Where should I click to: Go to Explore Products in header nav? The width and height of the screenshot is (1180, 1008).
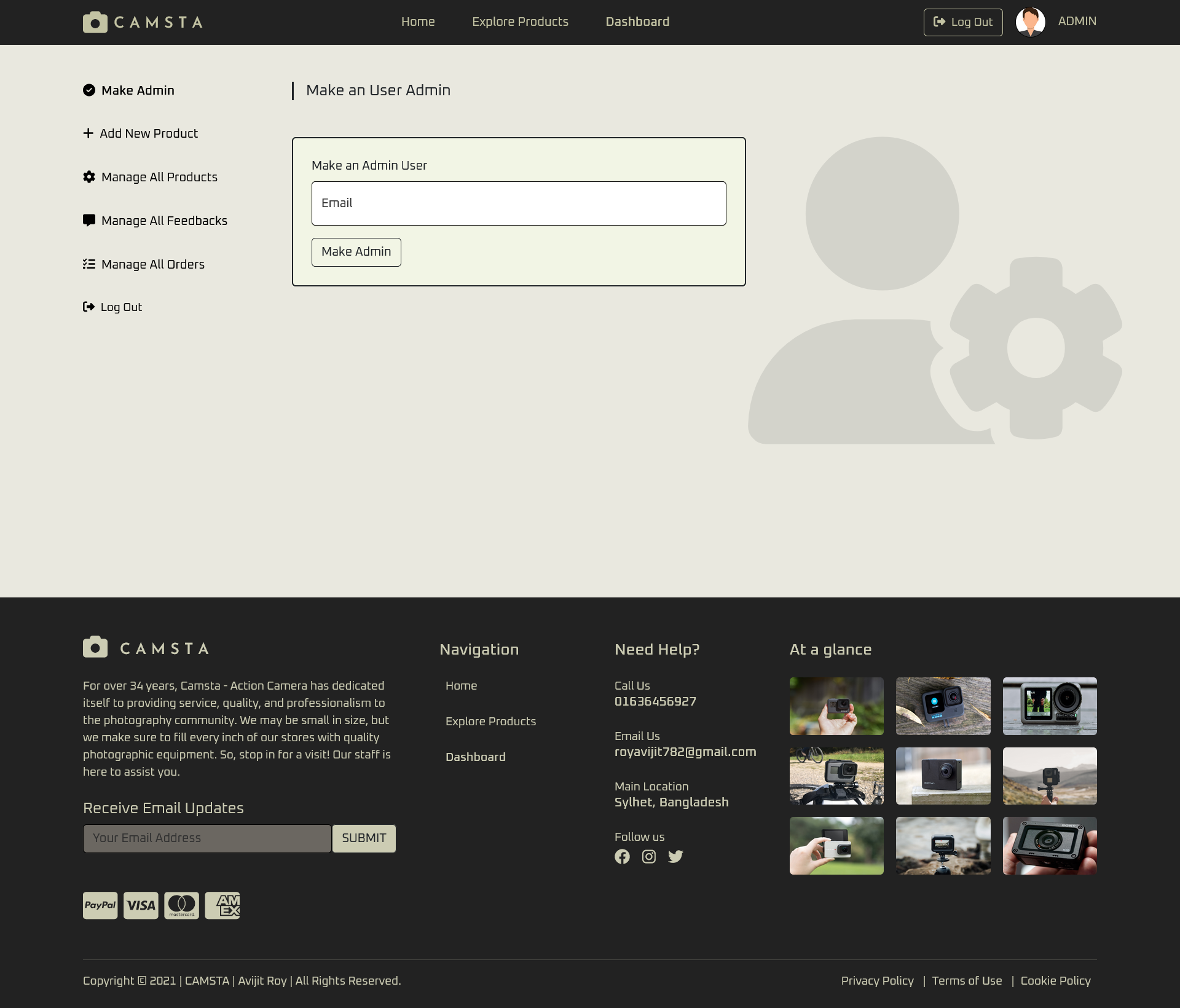[520, 22]
